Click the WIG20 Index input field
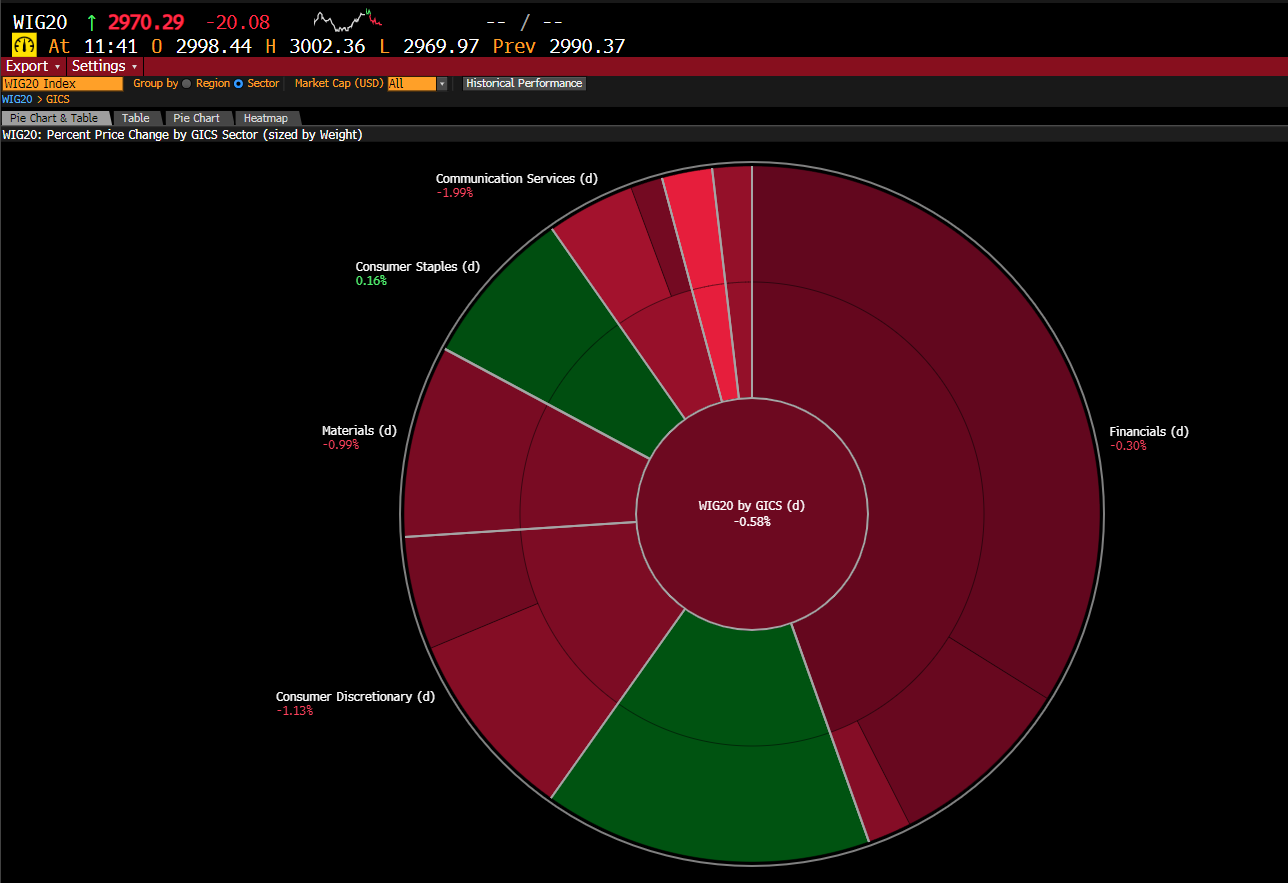 tap(62, 84)
